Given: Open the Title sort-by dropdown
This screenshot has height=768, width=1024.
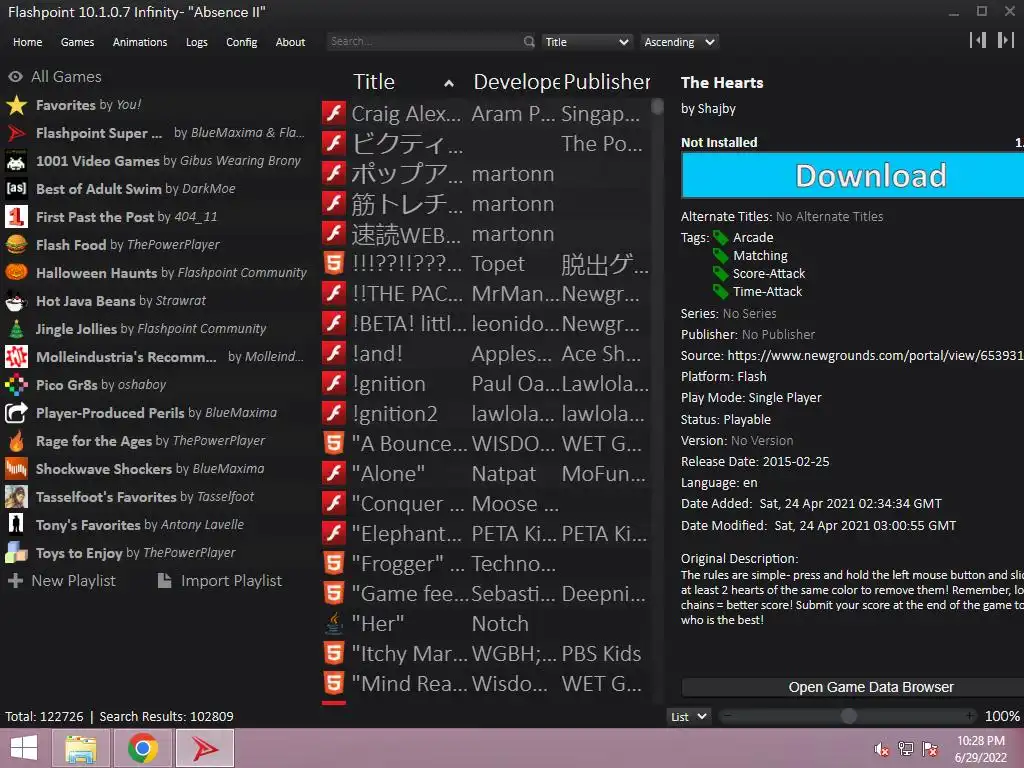Looking at the screenshot, I should (x=586, y=42).
